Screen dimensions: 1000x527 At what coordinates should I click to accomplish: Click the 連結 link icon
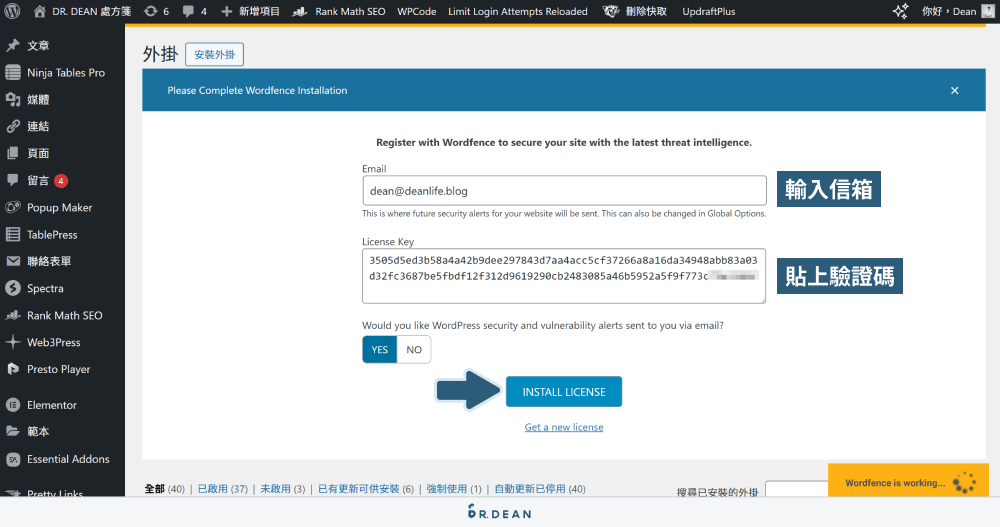click(x=13, y=126)
